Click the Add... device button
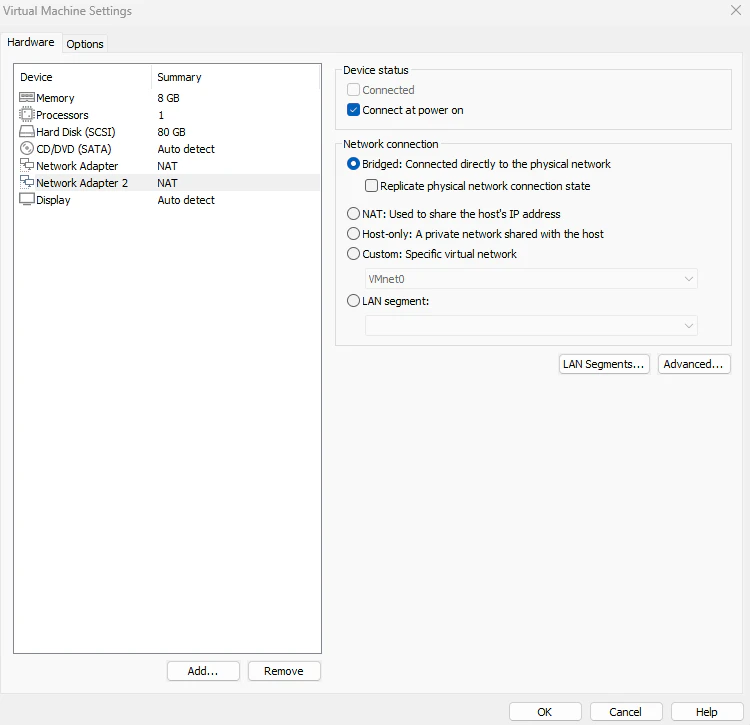 [x=203, y=671]
